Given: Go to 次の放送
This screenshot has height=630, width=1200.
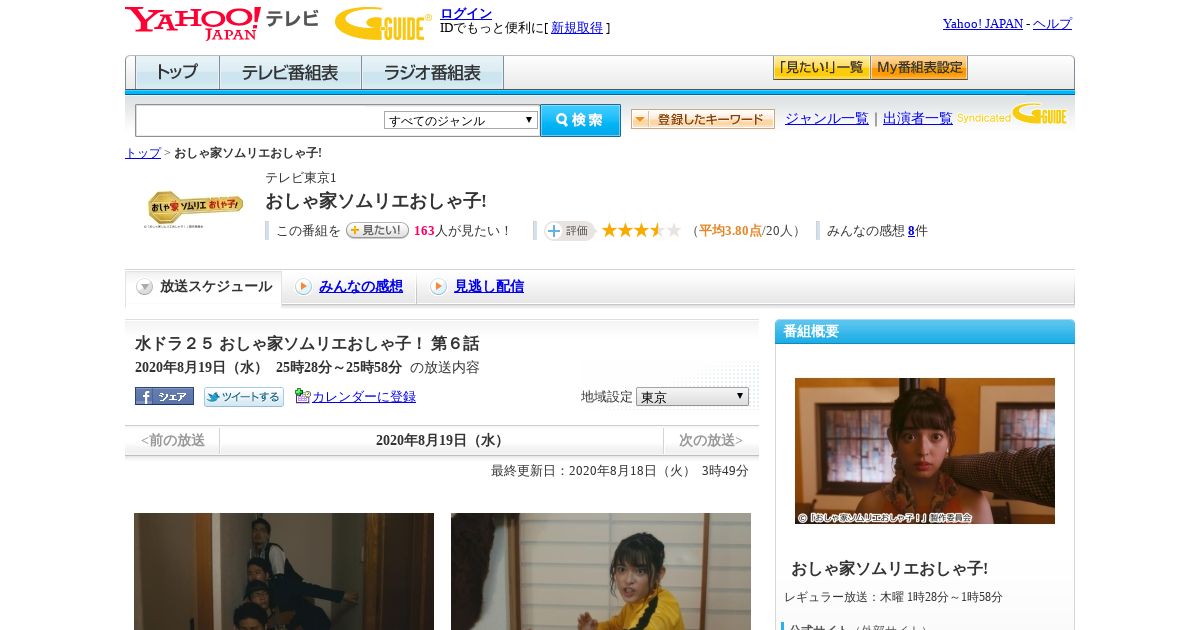Looking at the screenshot, I should point(711,440).
